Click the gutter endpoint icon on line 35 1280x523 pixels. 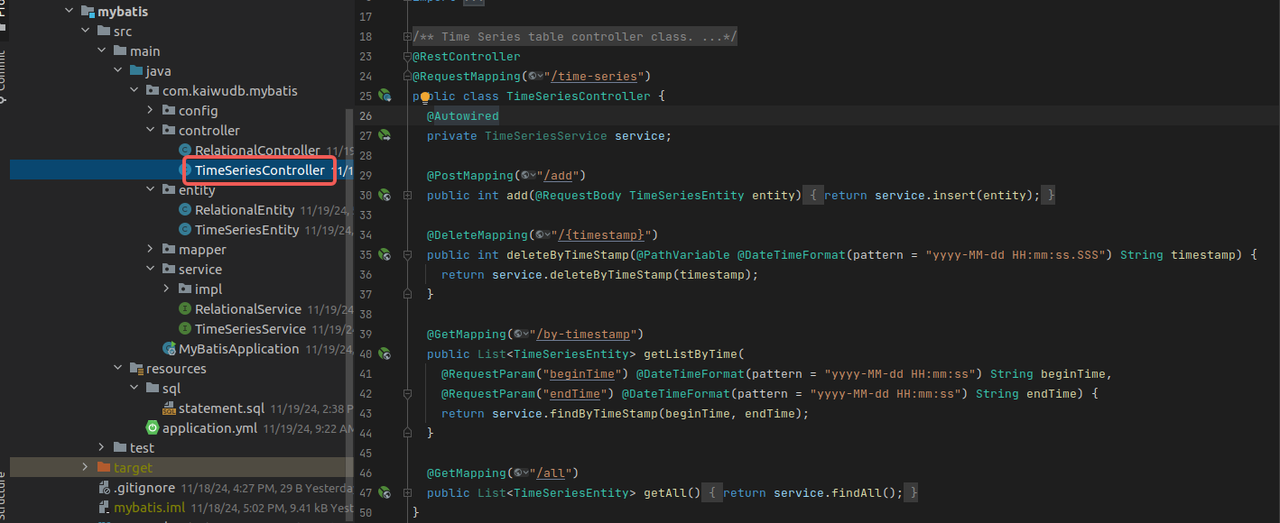click(x=384, y=255)
